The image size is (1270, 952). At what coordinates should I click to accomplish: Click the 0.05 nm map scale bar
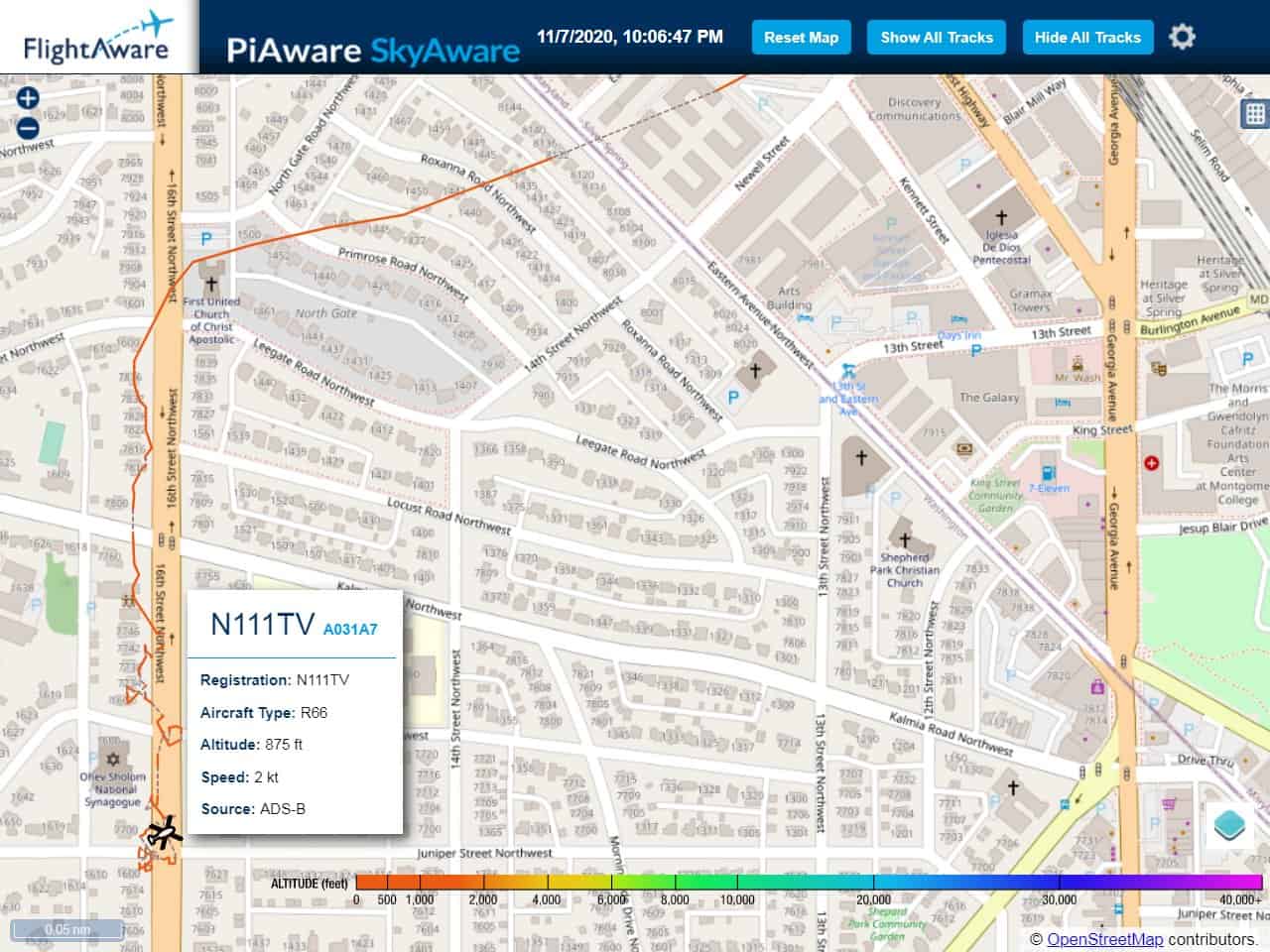pos(66,930)
